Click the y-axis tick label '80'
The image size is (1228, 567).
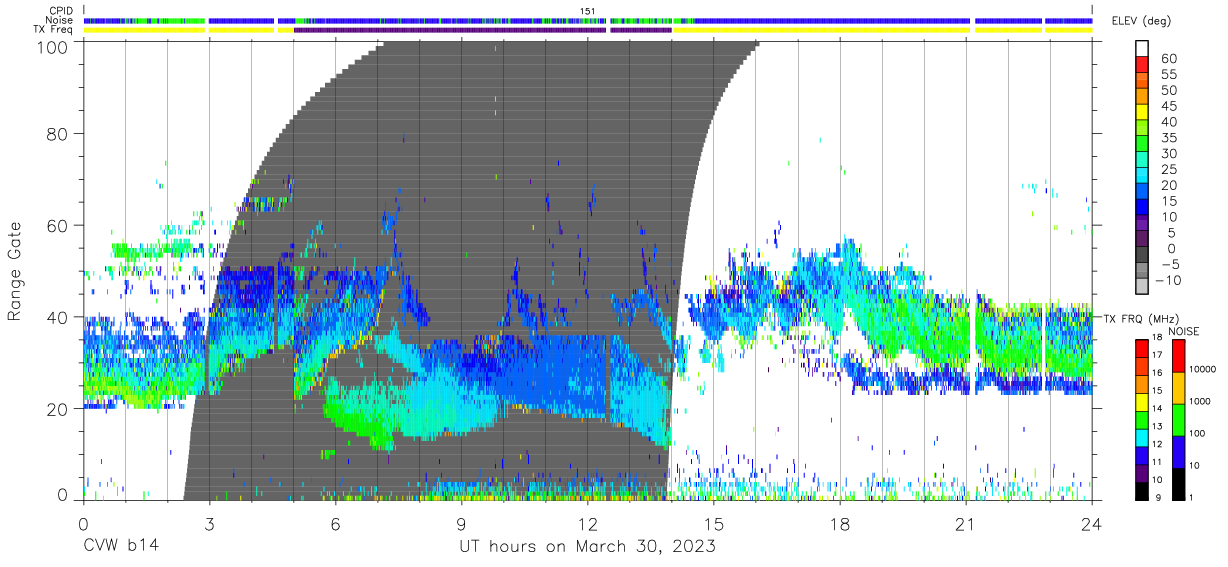click(x=58, y=134)
